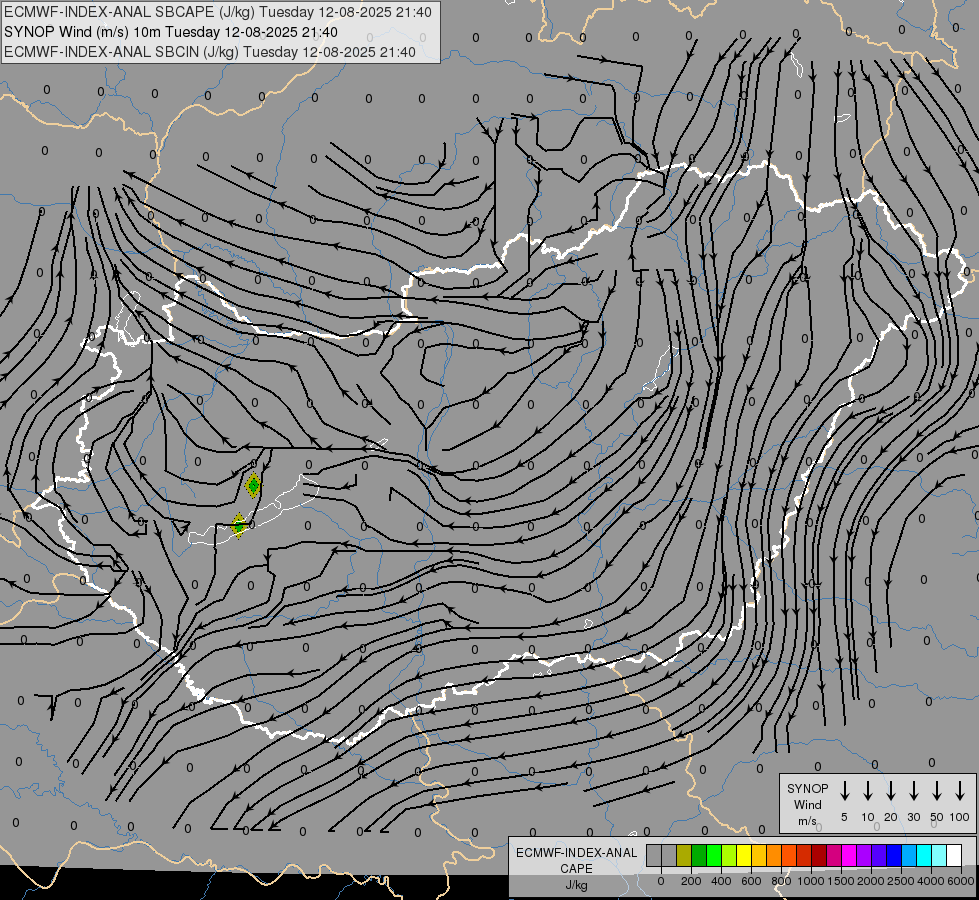The height and width of the screenshot is (900, 979).
Task: Select the bright magenta CAPE legend swatch
Action: [850, 855]
